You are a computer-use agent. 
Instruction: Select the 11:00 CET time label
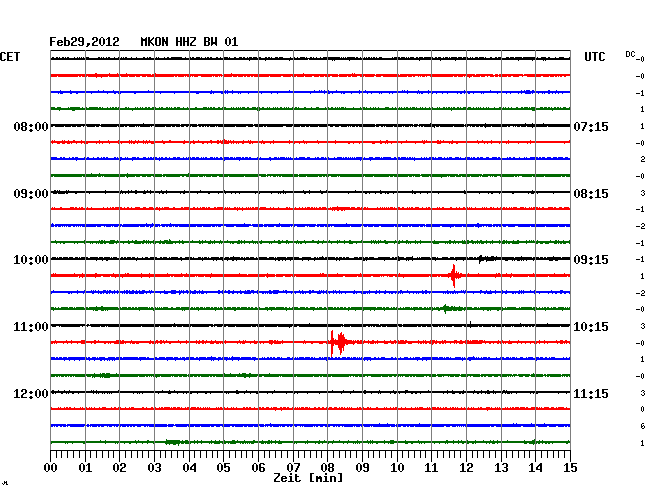(31, 327)
